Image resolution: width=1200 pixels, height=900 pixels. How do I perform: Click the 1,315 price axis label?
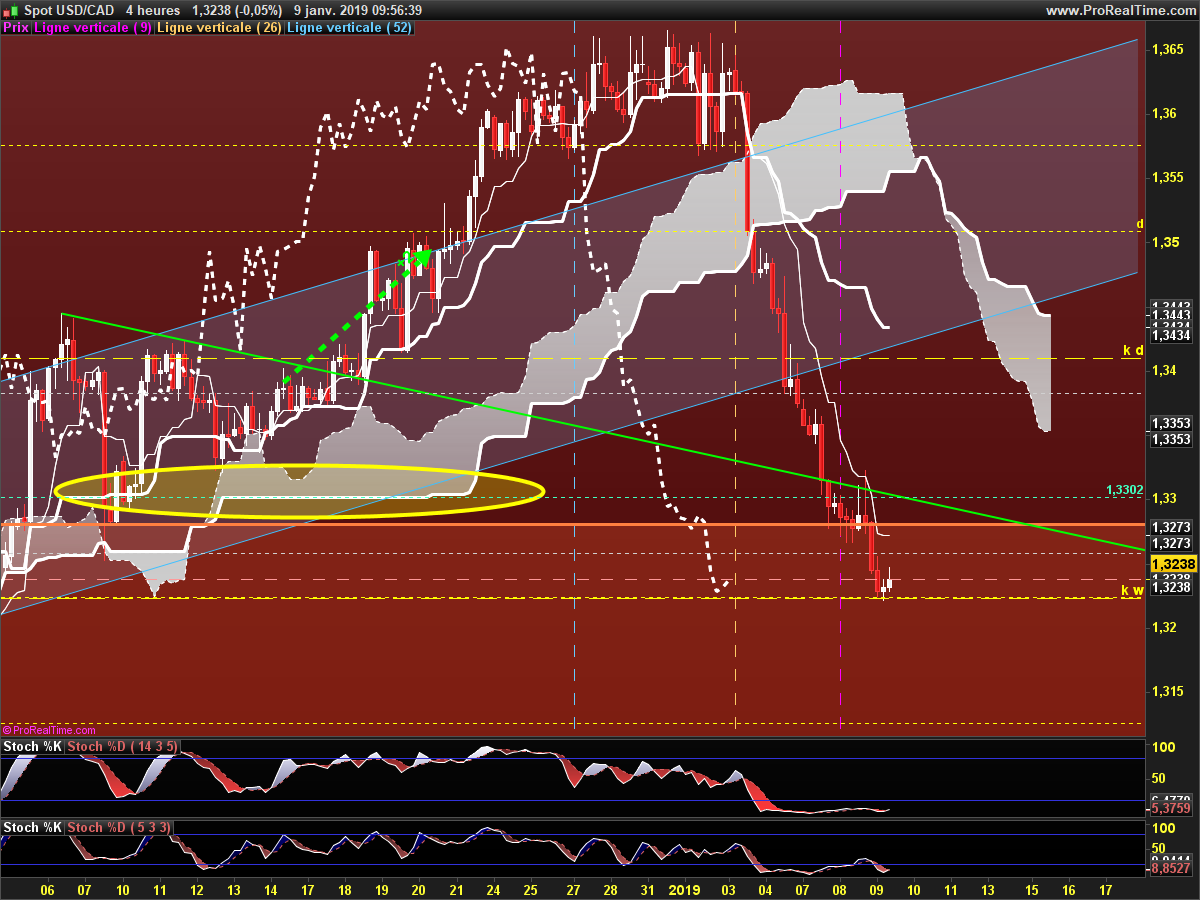coord(1168,691)
